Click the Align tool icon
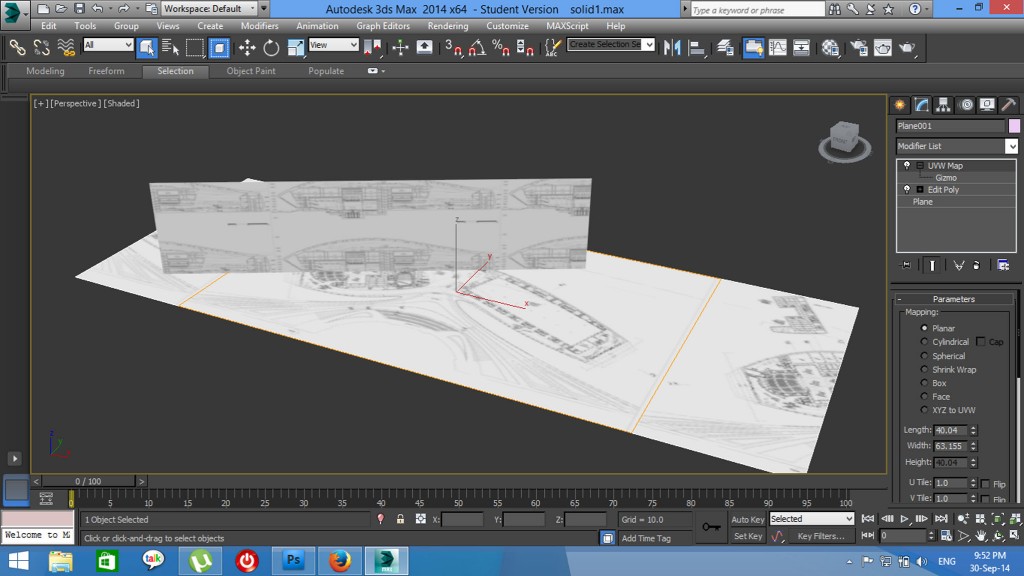This screenshot has height=576, width=1024. click(x=697, y=47)
